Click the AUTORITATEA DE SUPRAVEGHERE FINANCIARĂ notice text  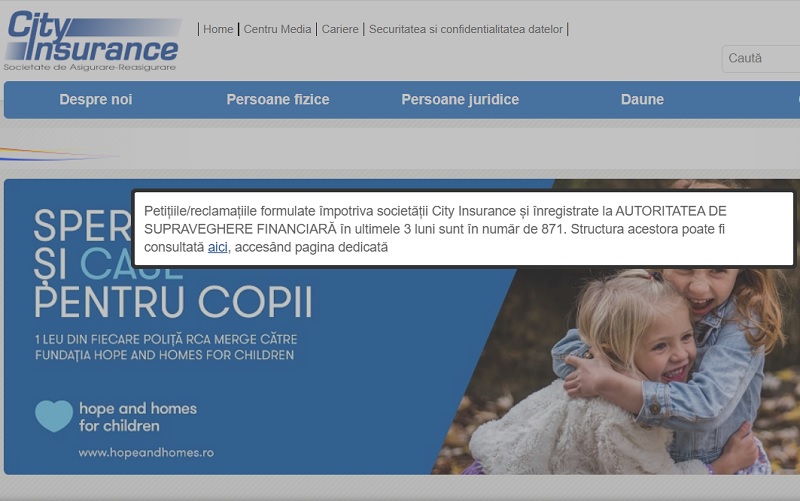pos(435,220)
